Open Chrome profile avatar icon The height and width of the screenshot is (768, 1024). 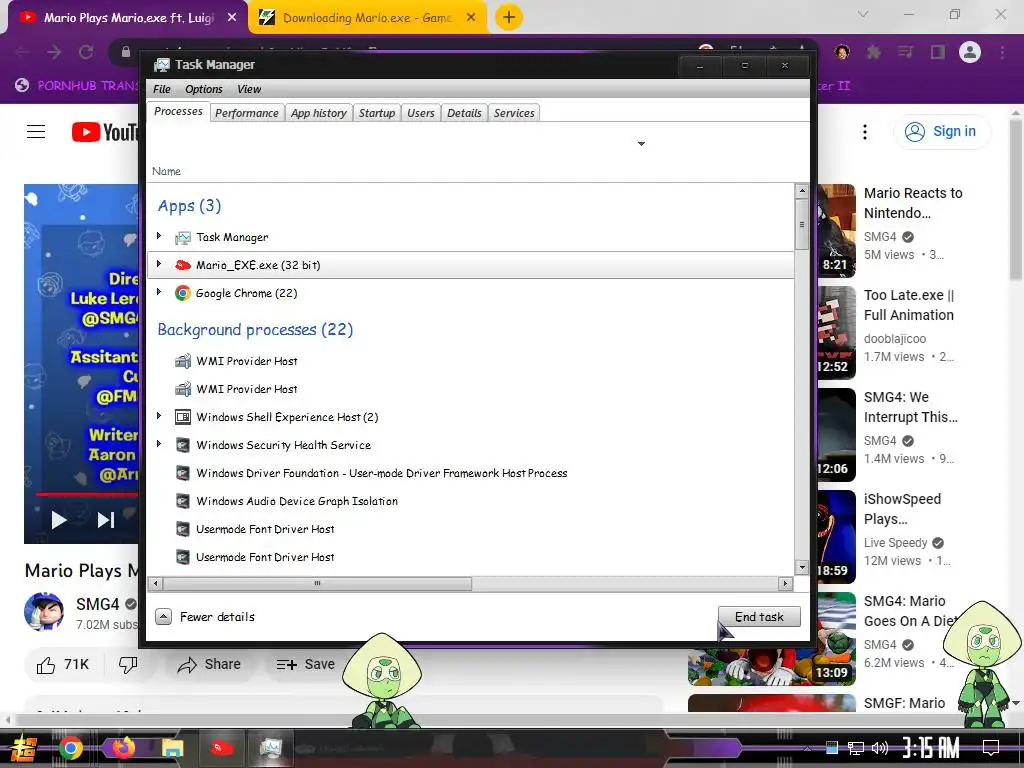pyautogui.click(x=970, y=52)
